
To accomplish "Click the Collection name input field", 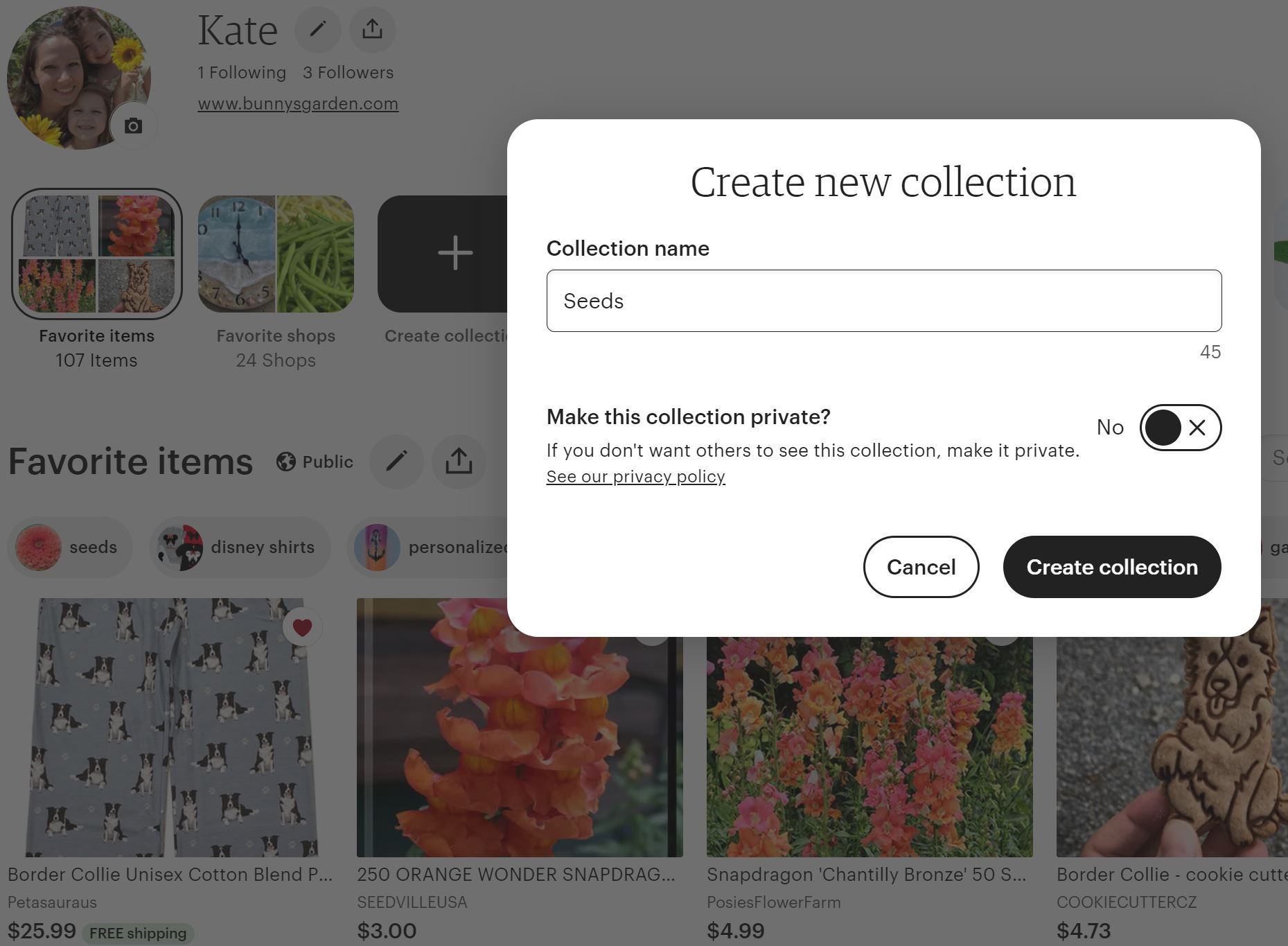I will tap(884, 301).
